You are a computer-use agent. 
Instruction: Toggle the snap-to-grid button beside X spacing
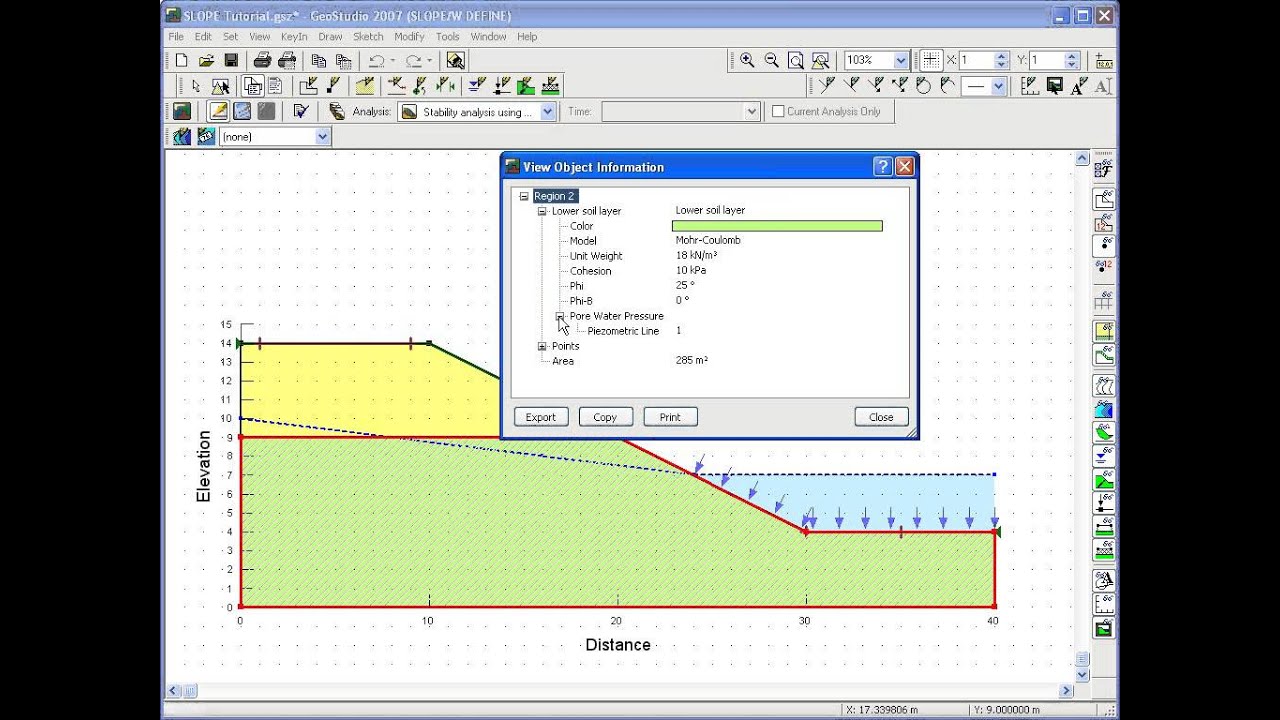930,60
